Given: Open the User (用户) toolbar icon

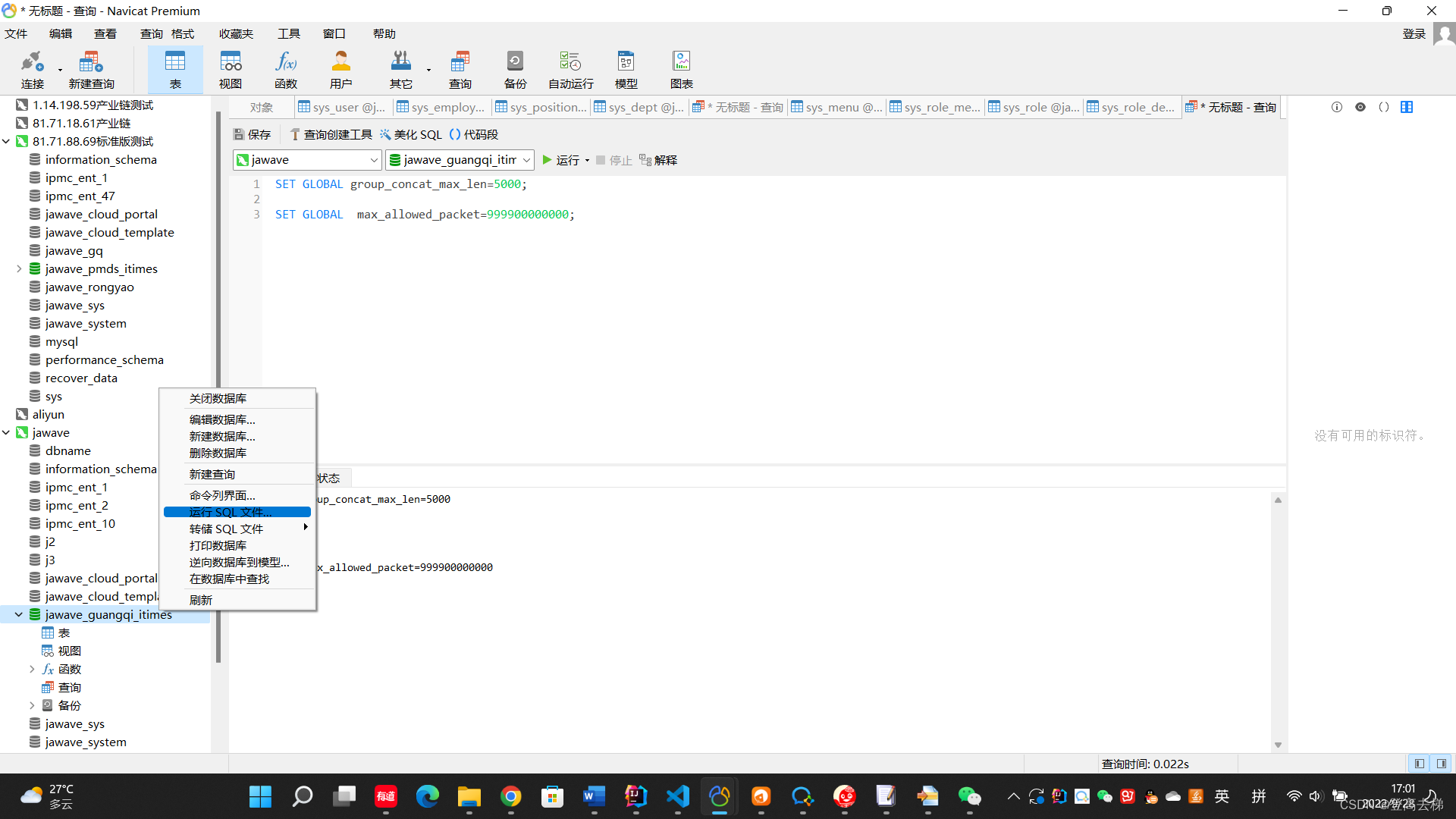Looking at the screenshot, I should 340,69.
